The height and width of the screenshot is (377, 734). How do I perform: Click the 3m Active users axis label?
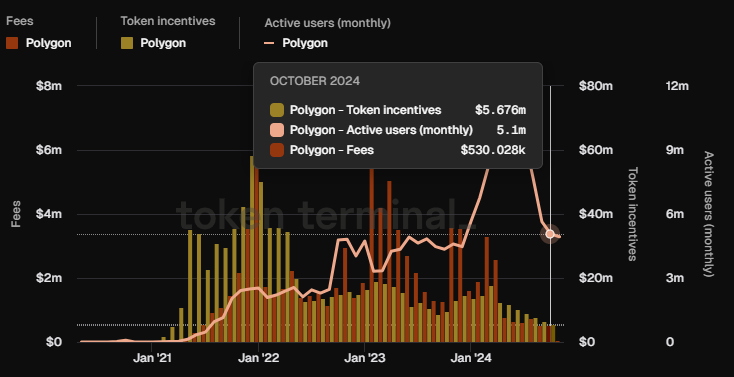pos(675,278)
